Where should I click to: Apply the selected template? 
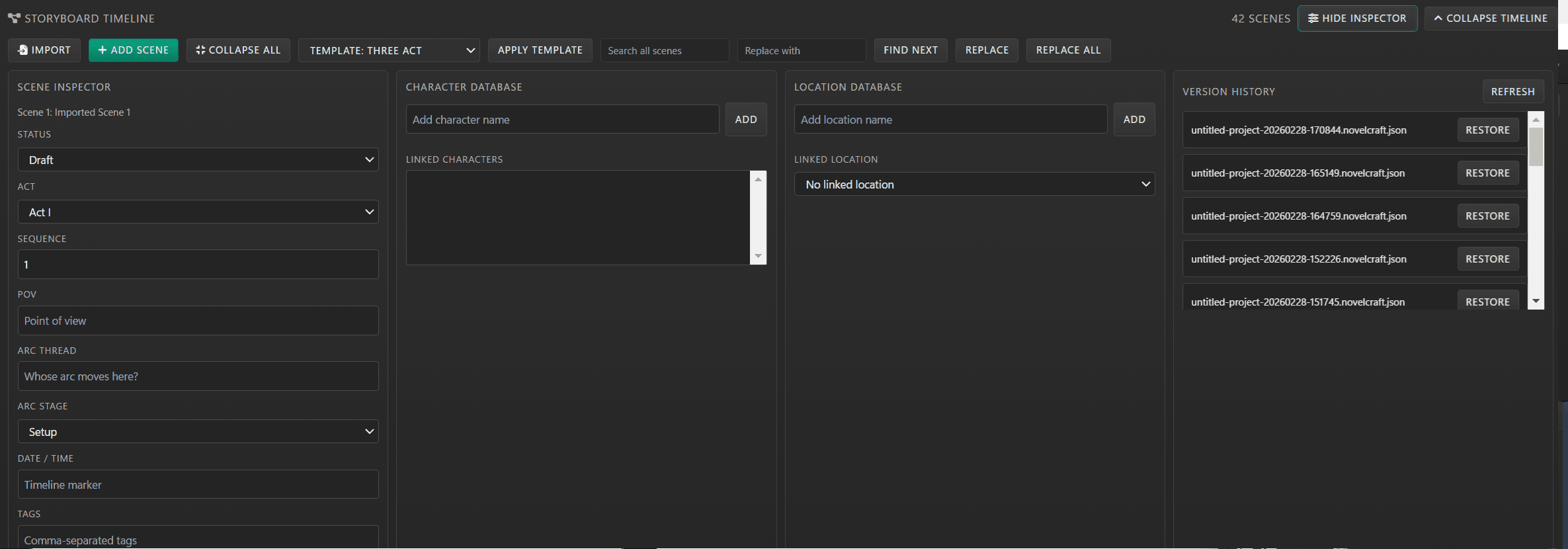click(x=540, y=50)
